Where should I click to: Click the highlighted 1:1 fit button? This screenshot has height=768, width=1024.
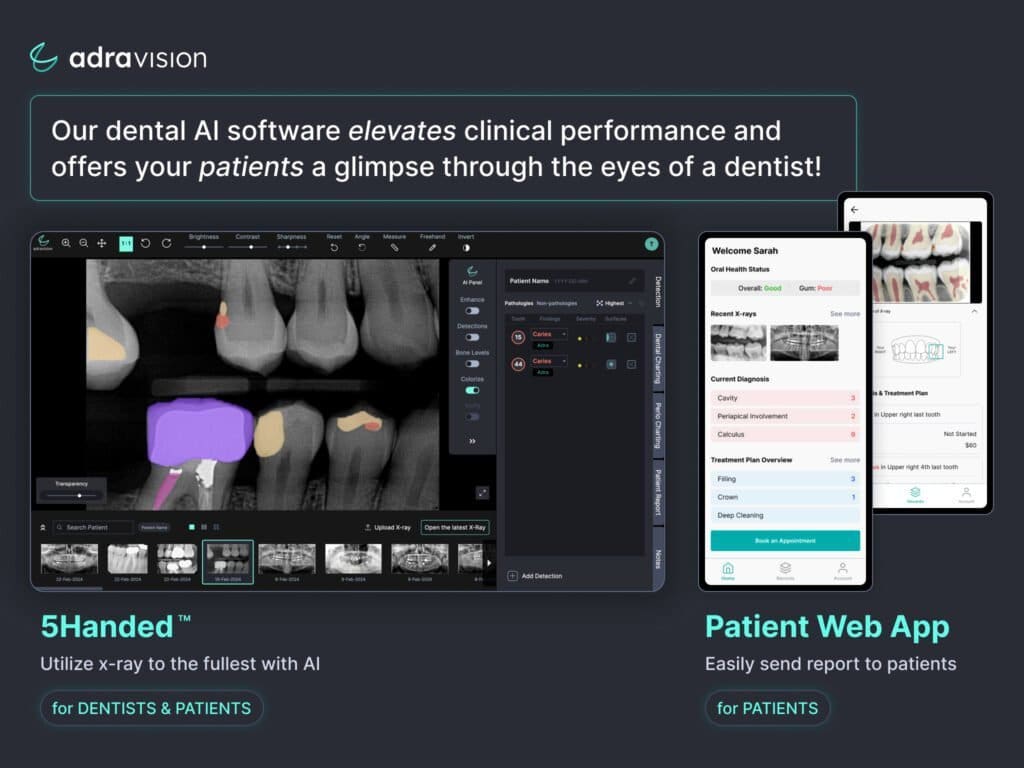click(126, 244)
